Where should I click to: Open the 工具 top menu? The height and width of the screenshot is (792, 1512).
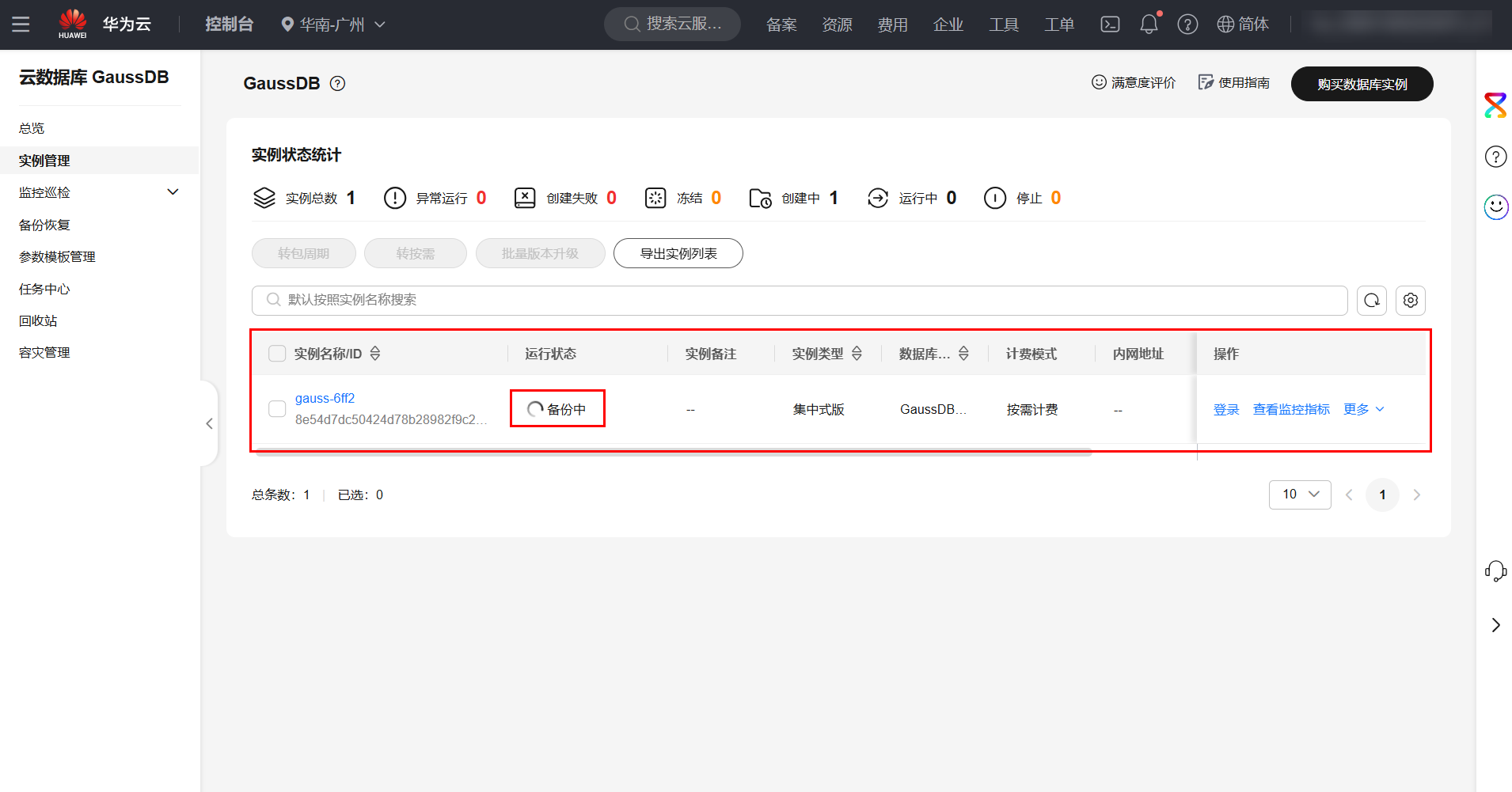(1004, 25)
